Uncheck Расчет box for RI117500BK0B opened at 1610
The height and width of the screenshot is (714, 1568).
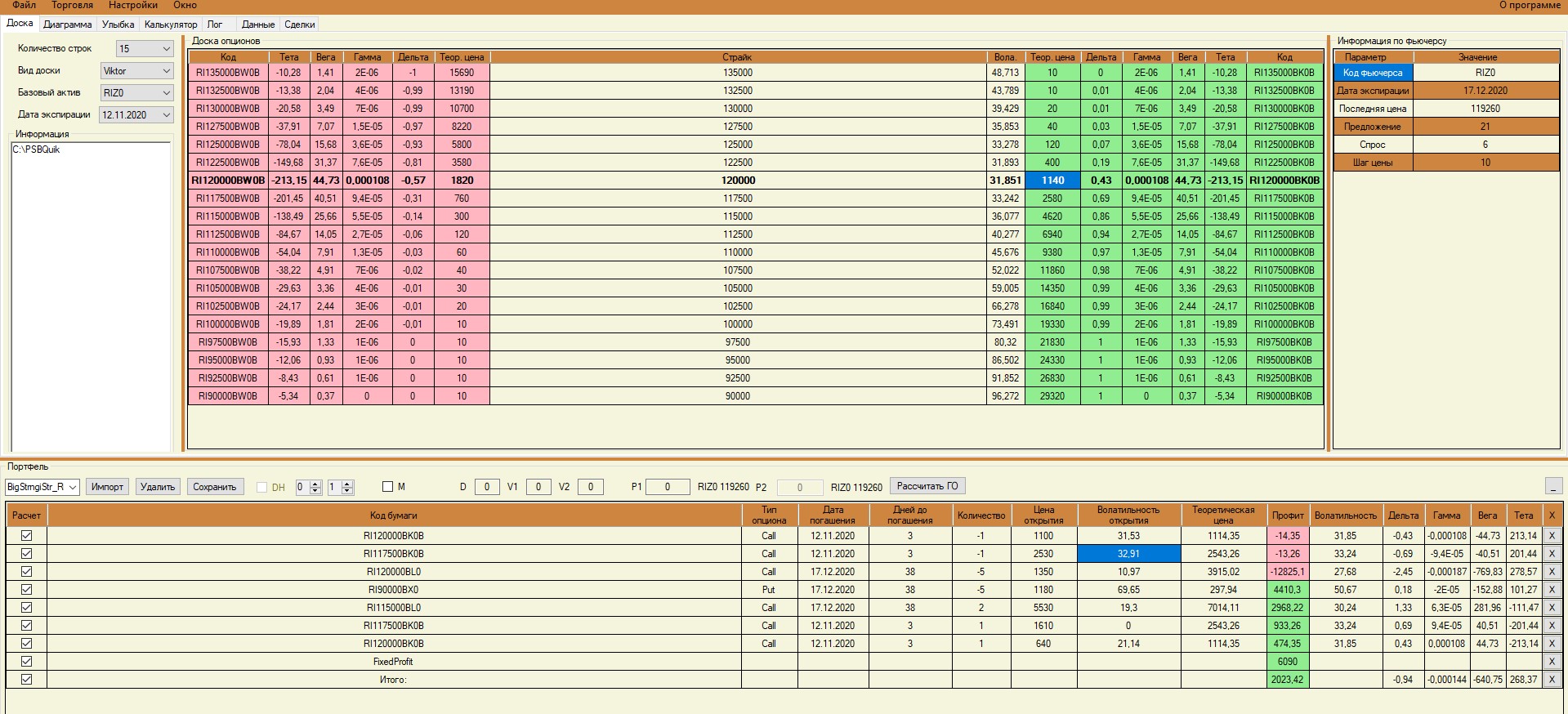click(x=26, y=626)
